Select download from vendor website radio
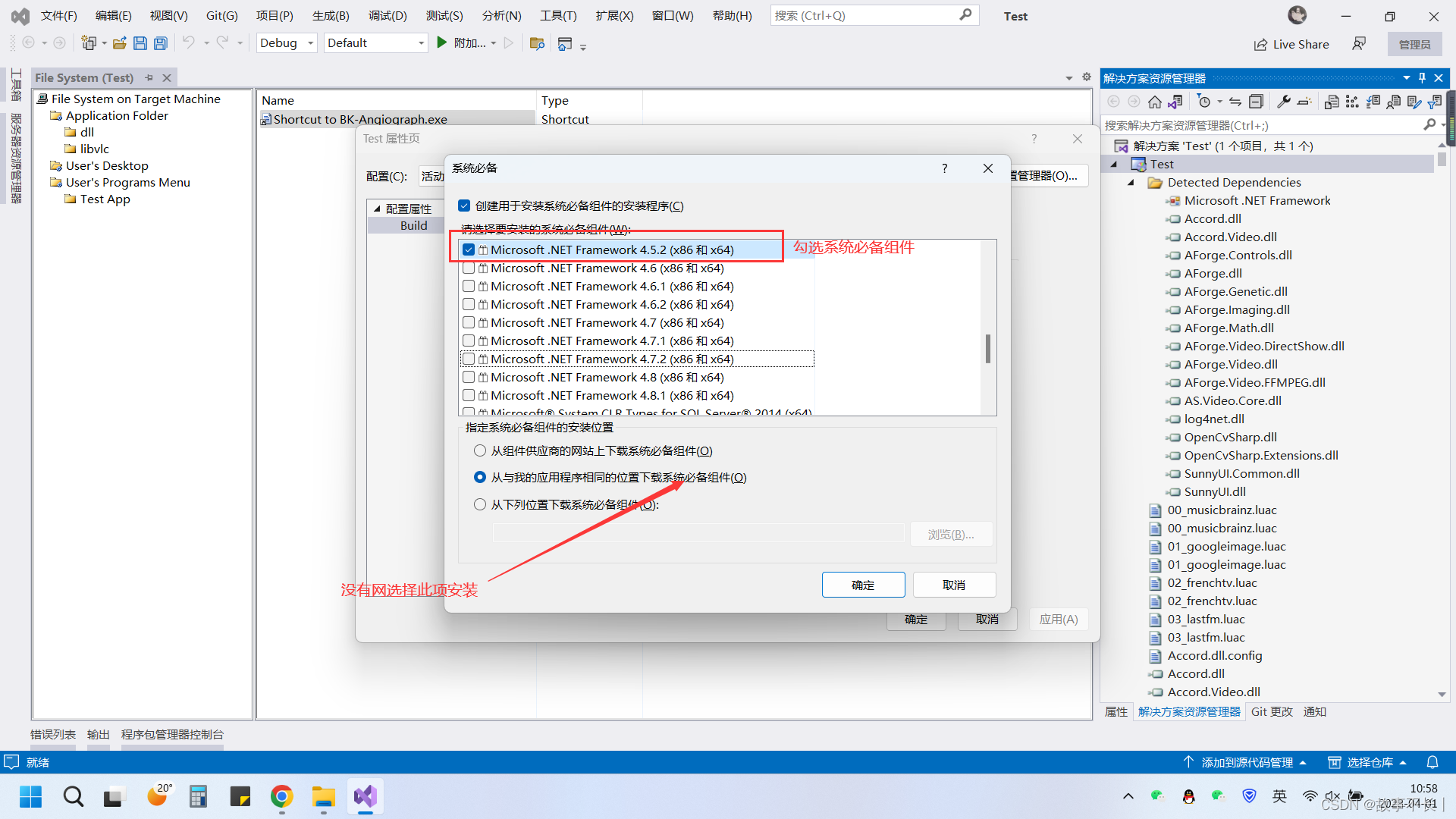This screenshot has height=819, width=1456. tap(480, 450)
